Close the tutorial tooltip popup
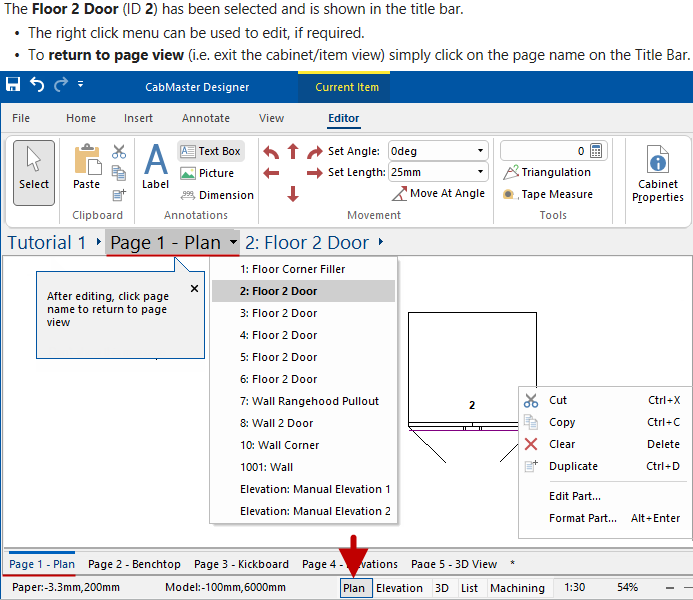 point(194,289)
